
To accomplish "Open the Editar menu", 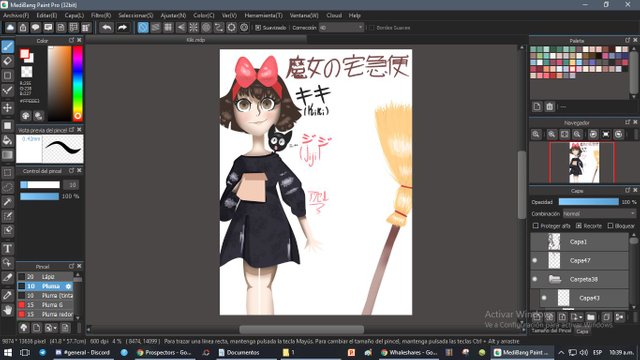I will tap(47, 16).
